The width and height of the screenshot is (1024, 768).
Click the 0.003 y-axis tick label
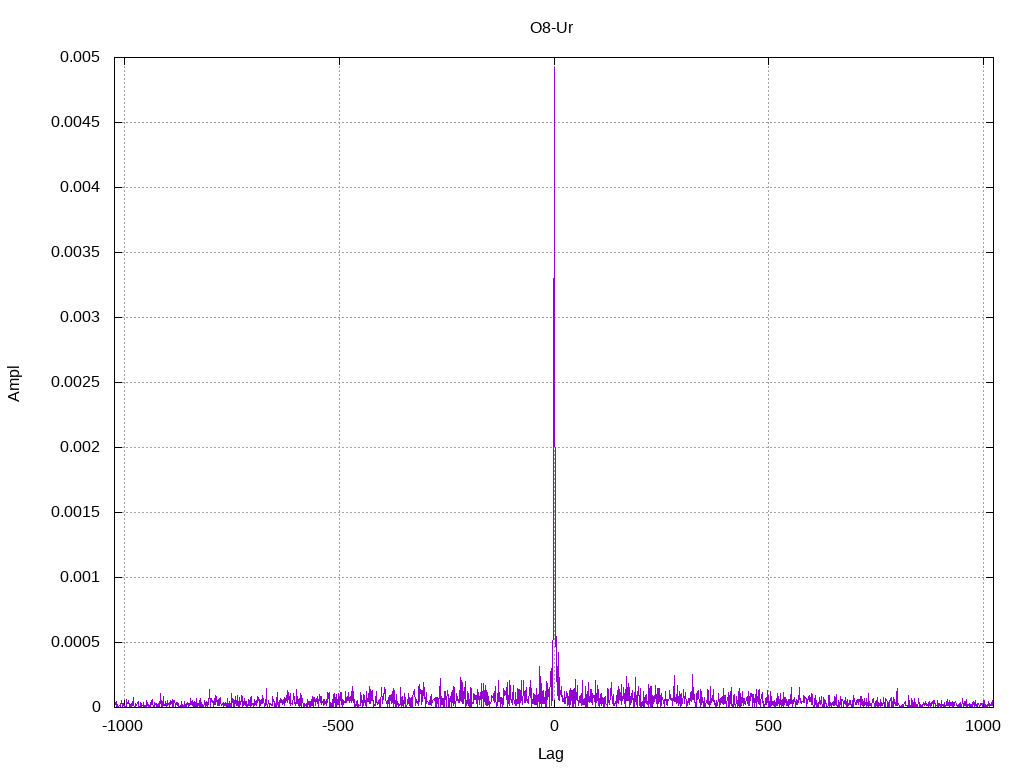coord(80,317)
